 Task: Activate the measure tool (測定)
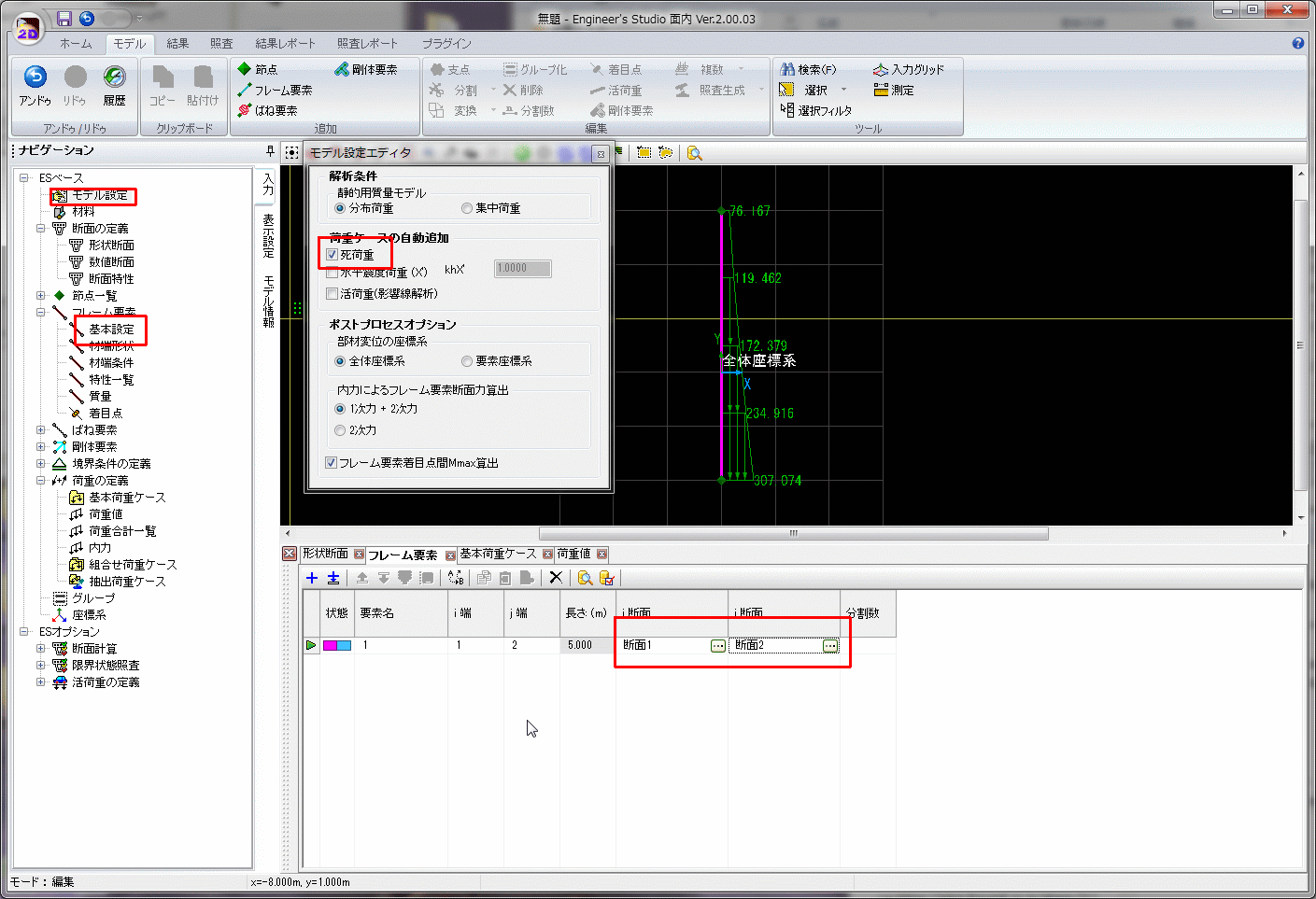click(x=894, y=90)
